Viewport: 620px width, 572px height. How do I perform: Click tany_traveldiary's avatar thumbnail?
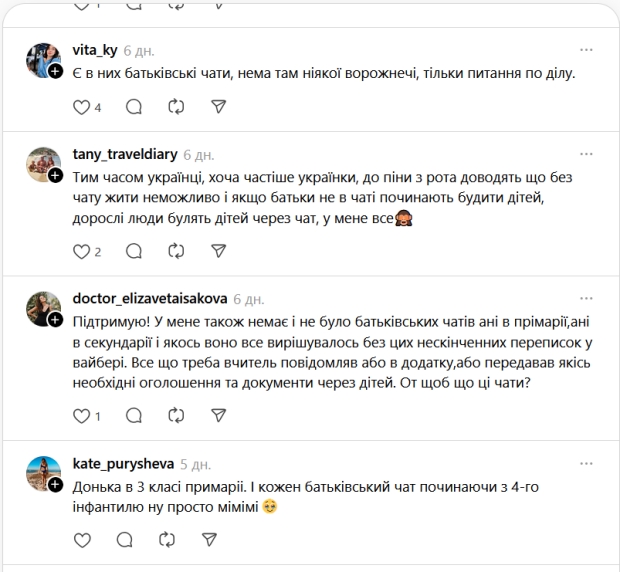41,164
